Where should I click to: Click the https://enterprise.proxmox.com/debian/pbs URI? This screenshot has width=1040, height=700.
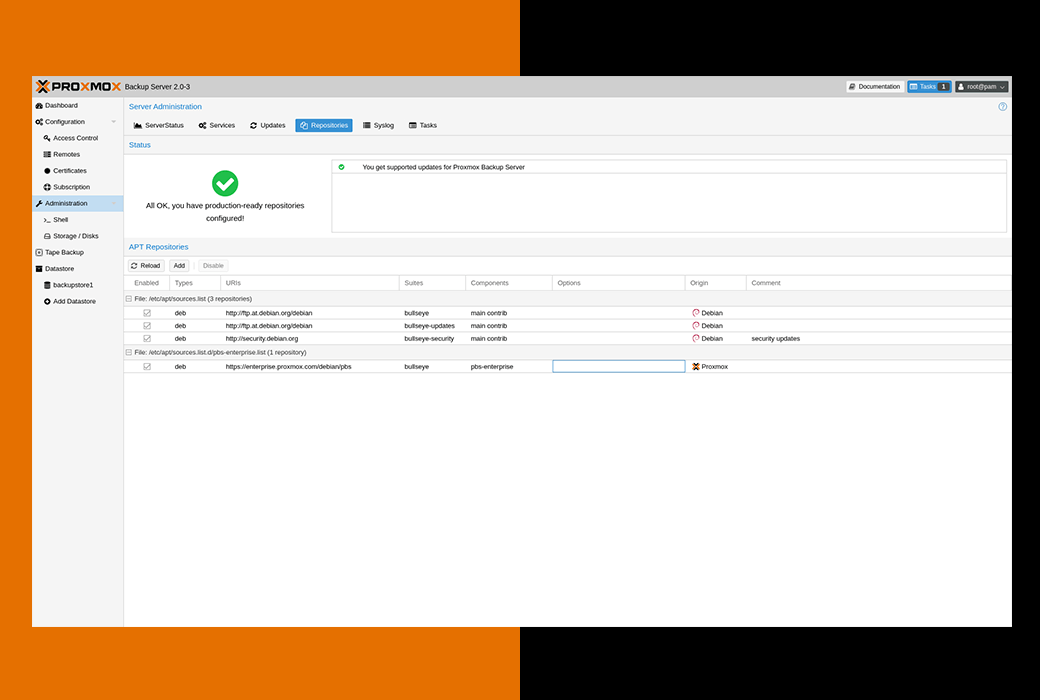tap(289, 366)
